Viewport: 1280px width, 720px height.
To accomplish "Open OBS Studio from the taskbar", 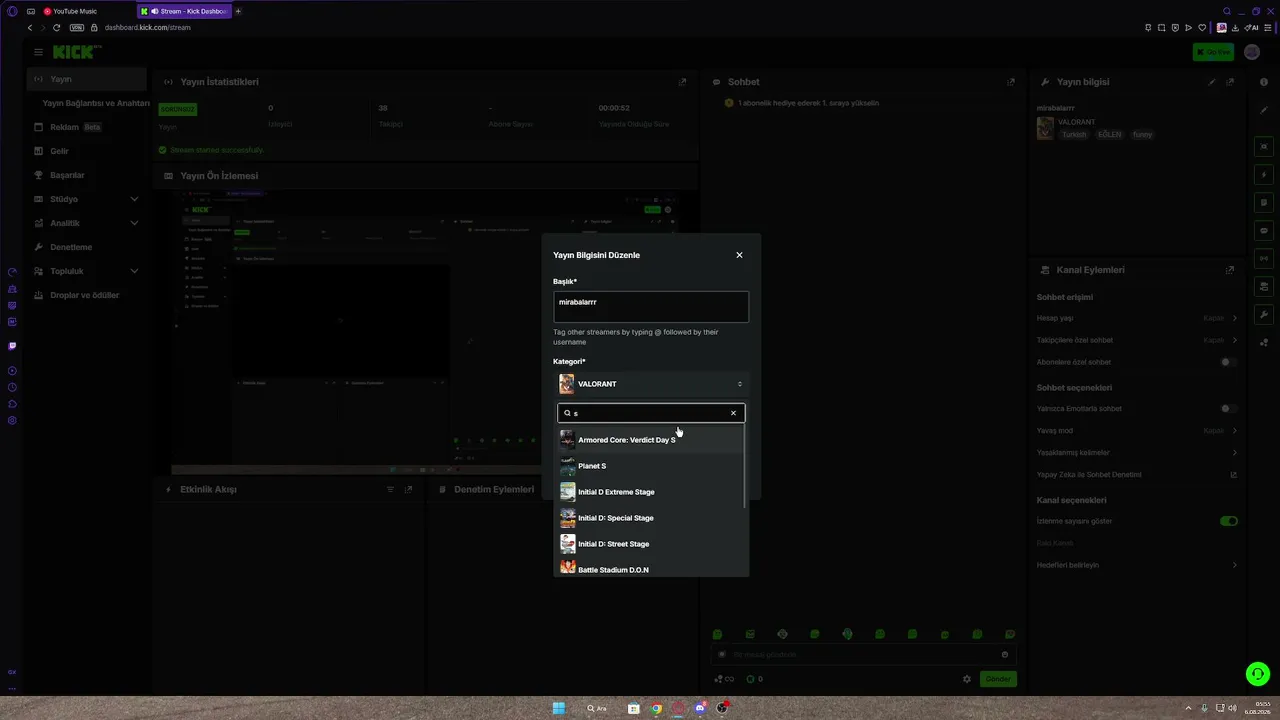I will tap(722, 708).
